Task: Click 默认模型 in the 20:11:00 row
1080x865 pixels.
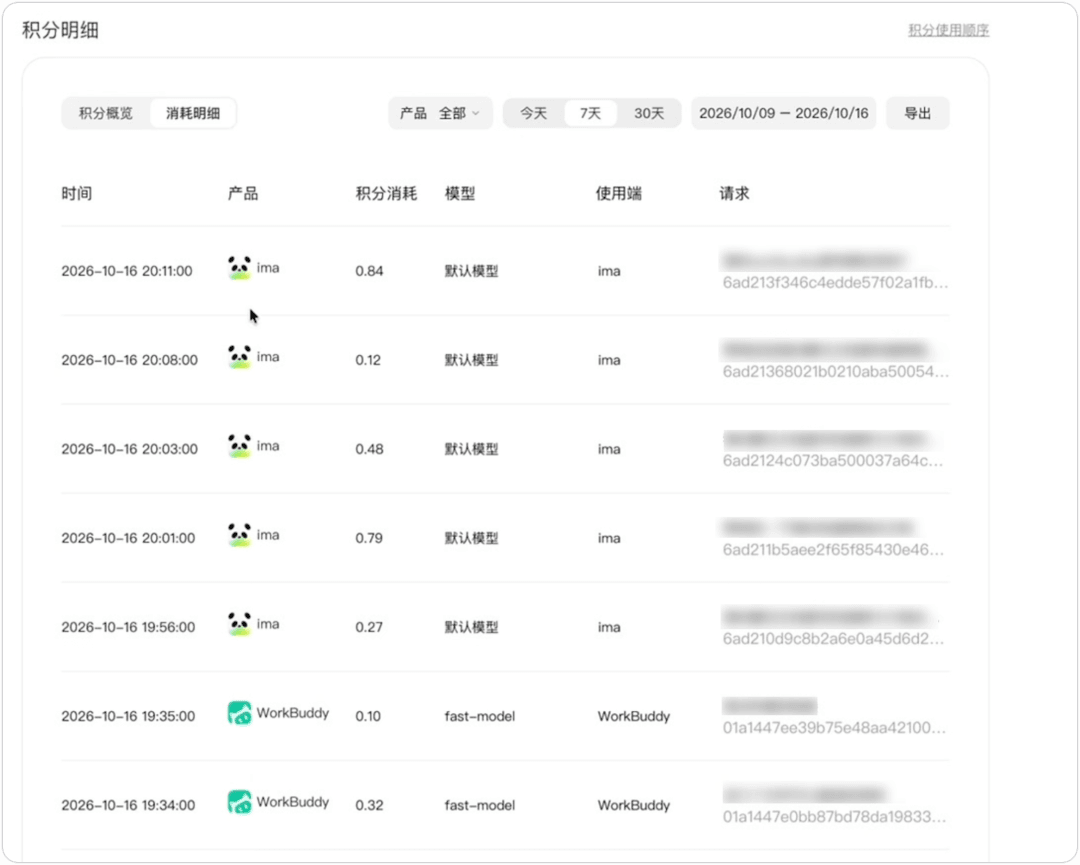Action: click(471, 271)
